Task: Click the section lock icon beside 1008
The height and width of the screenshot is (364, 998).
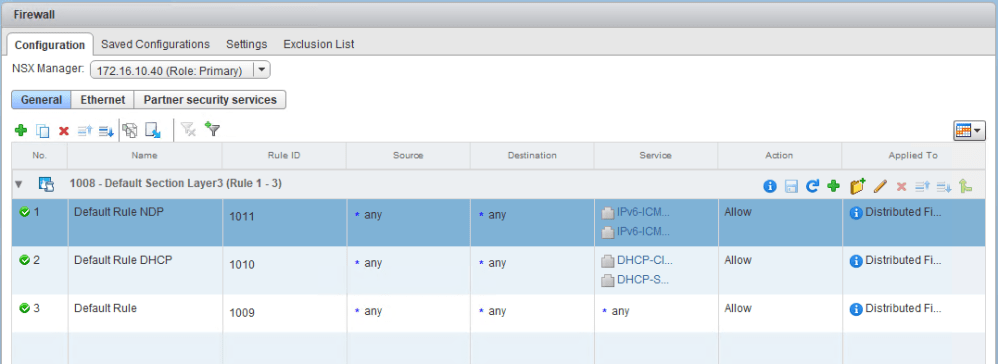Action: pyautogui.click(x=46, y=185)
